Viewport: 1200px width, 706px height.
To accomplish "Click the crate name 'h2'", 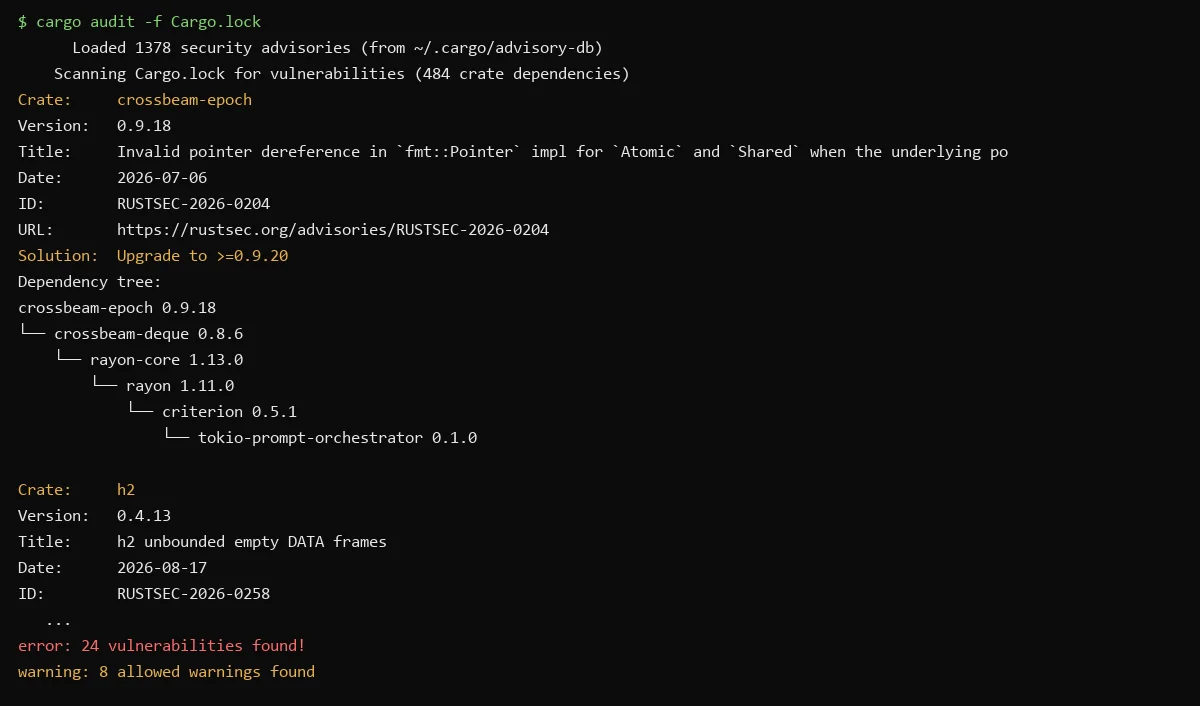I will (126, 490).
